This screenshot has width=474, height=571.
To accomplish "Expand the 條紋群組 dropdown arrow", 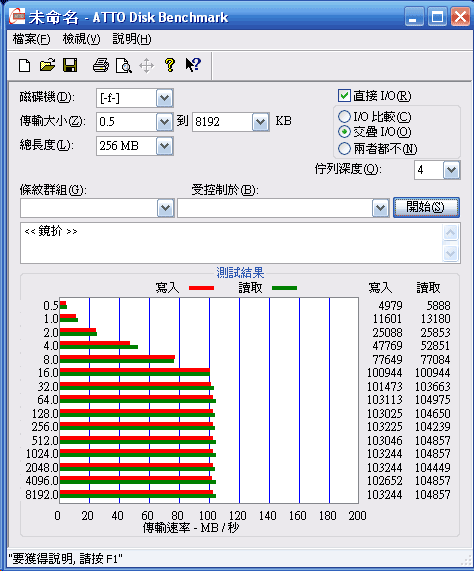I will [x=166, y=208].
